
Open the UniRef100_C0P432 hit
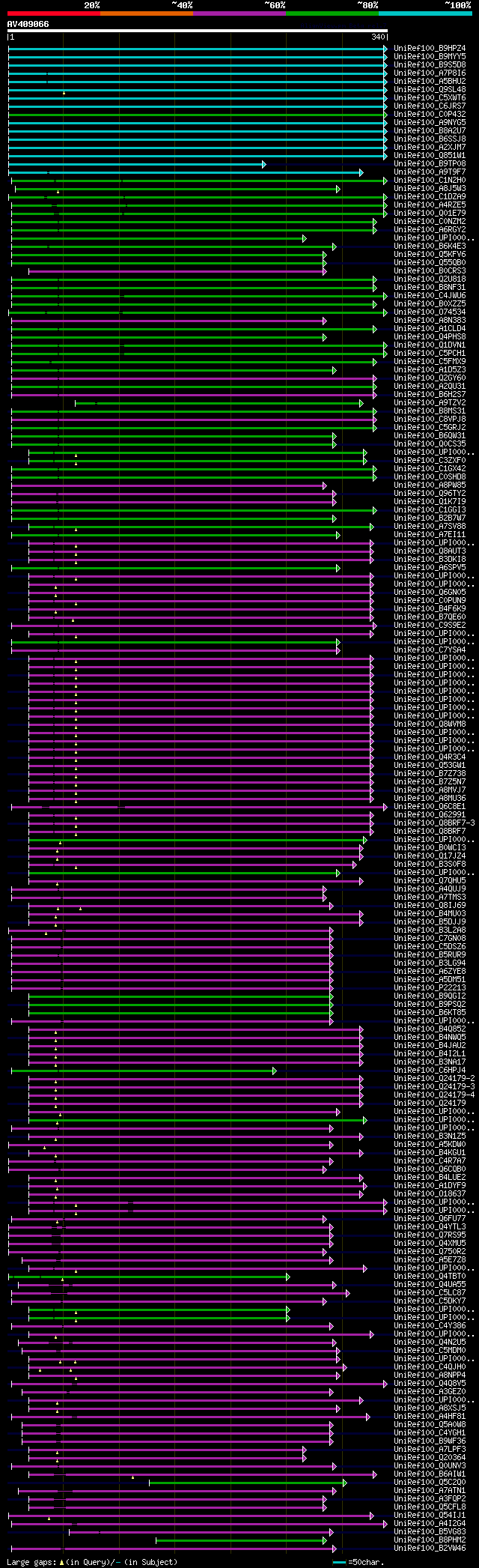click(430, 114)
